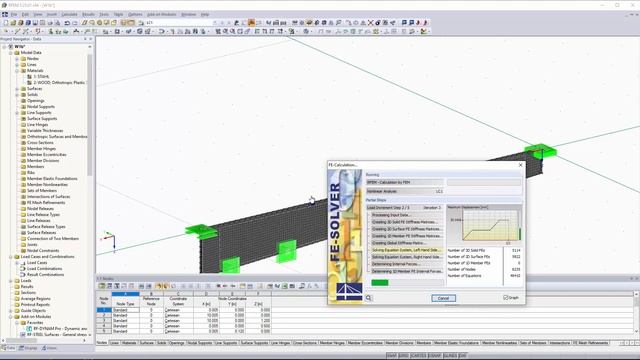The image size is (640, 360).
Task: Toggle SNAP in the status bar
Action: coord(391,356)
